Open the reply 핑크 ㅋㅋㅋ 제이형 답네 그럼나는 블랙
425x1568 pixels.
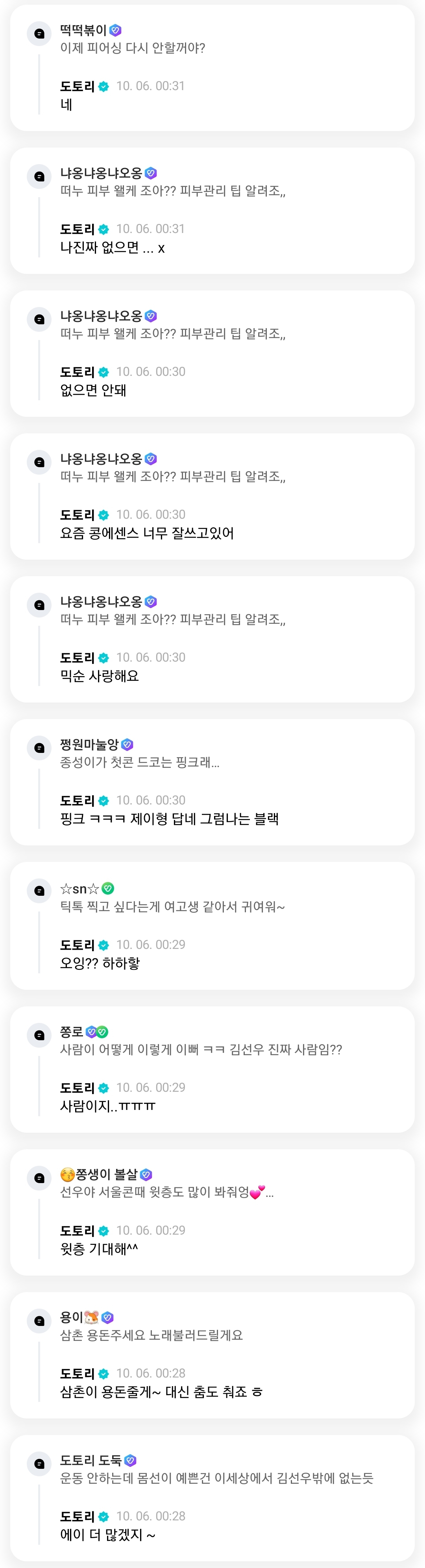(169, 819)
